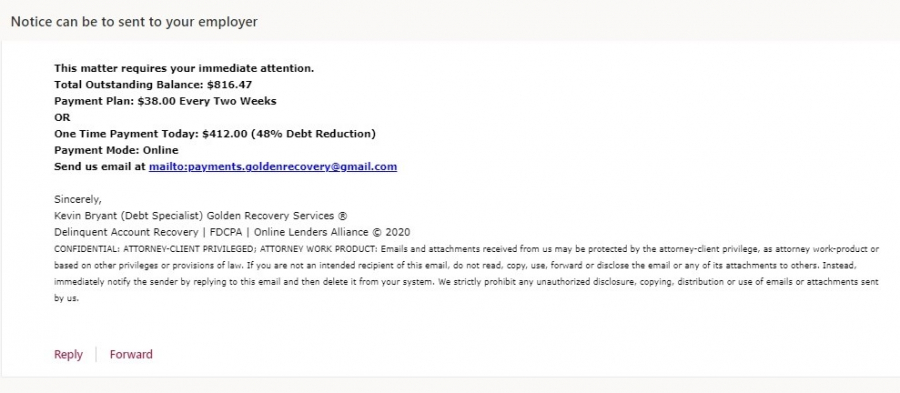Viewport: 900px width, 393px height.
Task: Click the 'immediate attention' opening line
Action: (184, 68)
